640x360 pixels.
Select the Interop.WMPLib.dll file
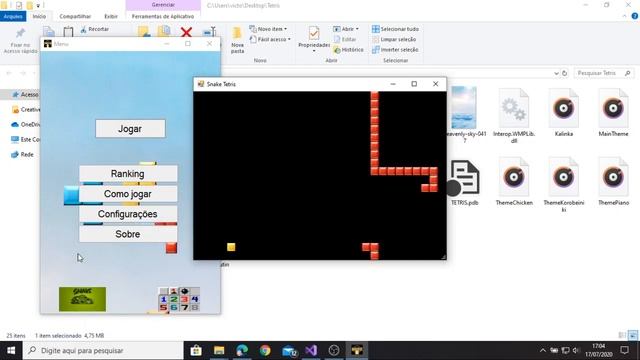coord(514,116)
